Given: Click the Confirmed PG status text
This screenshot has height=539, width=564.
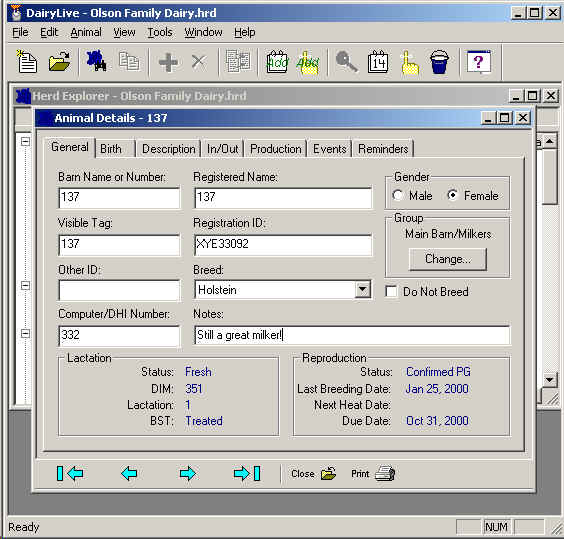Looking at the screenshot, I should (438, 372).
